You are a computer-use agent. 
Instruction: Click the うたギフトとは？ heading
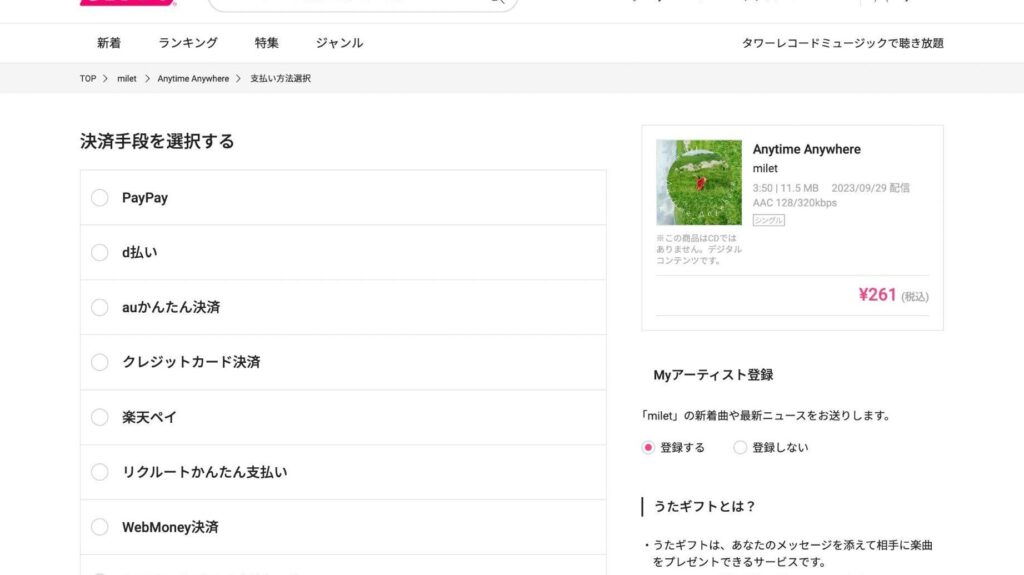pyautogui.click(x=705, y=506)
